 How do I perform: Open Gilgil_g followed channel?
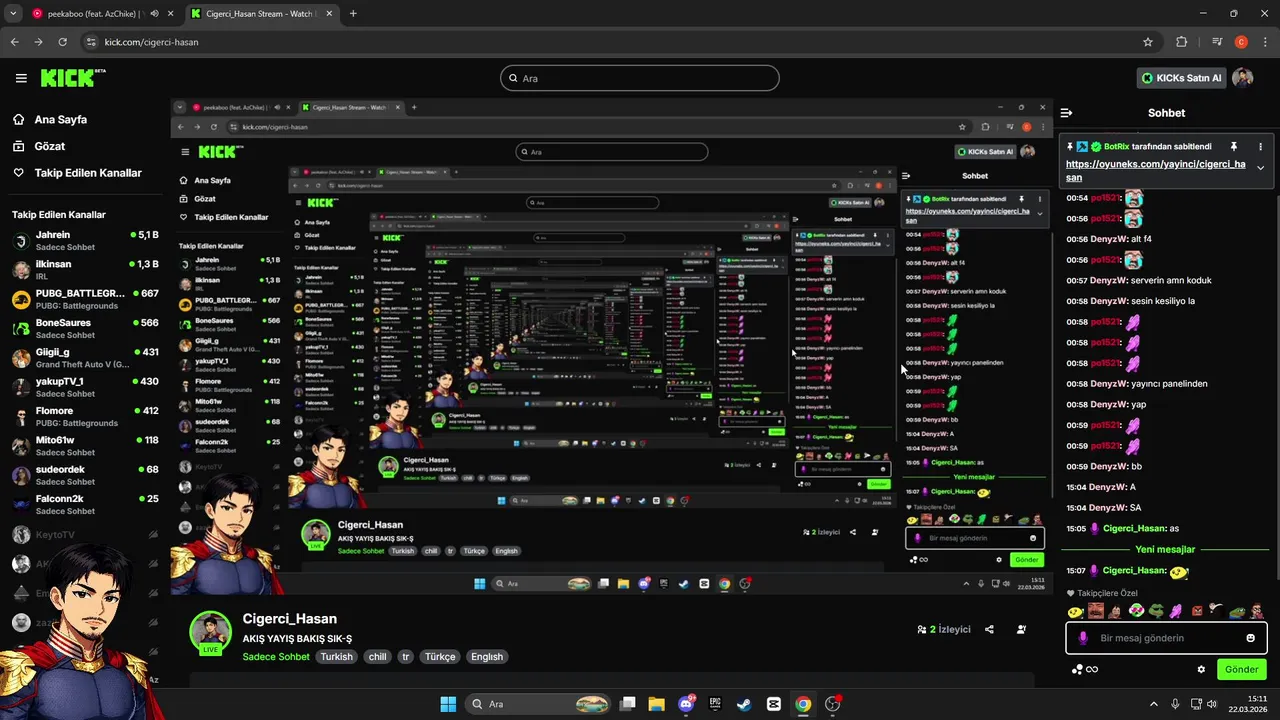pyautogui.click(x=84, y=358)
